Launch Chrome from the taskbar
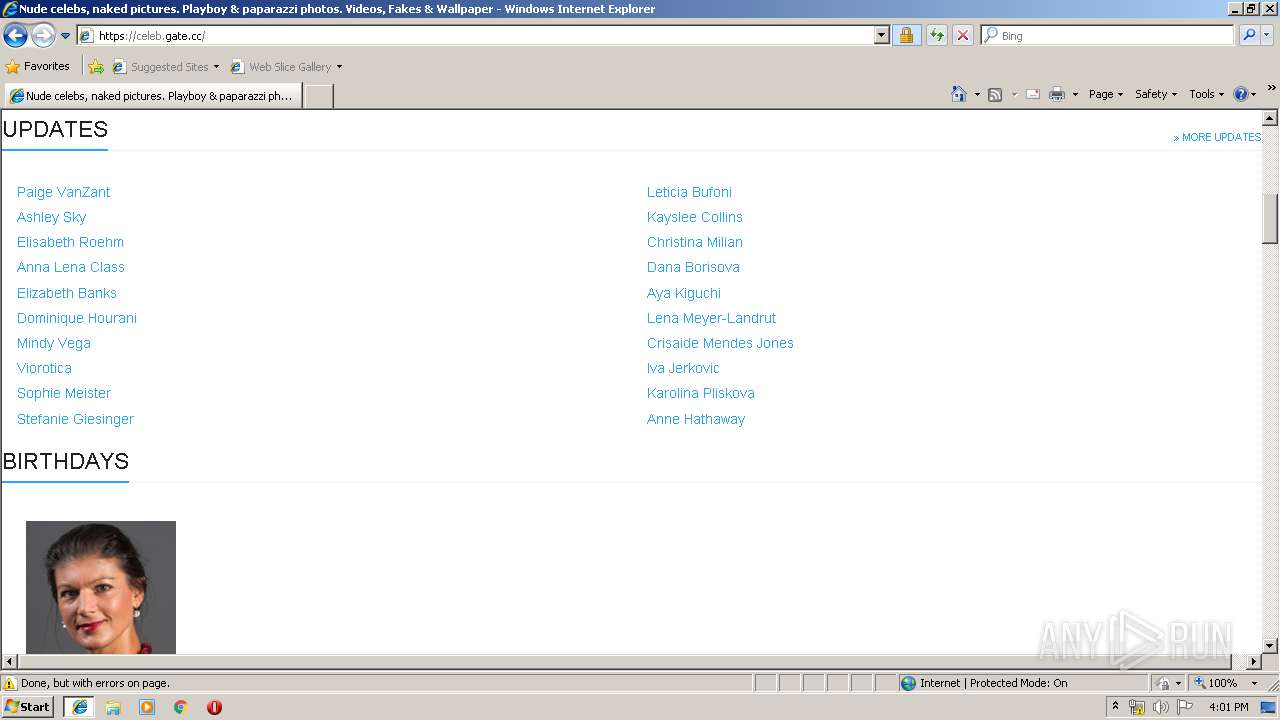Viewport: 1280px width, 720px height. pos(181,707)
